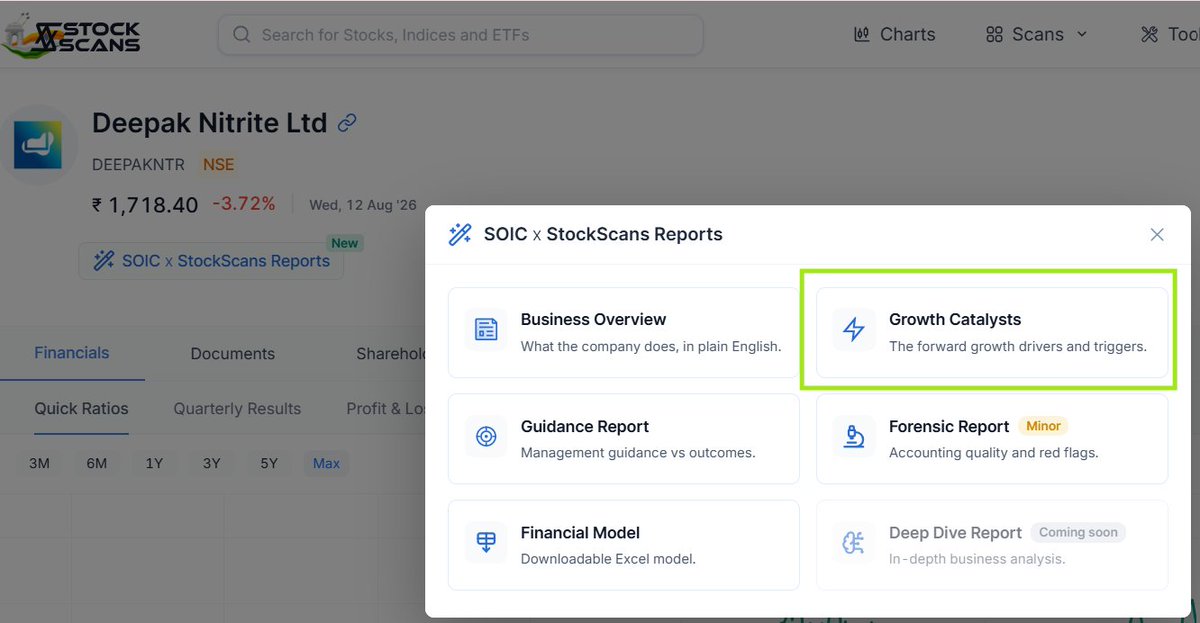
Task: Select the 3M time range
Action: (x=39, y=463)
